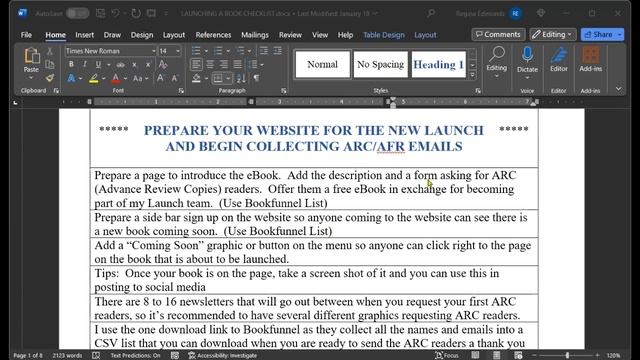Click the 2123 words count
Viewport: 640px width, 360px height.
67,356
